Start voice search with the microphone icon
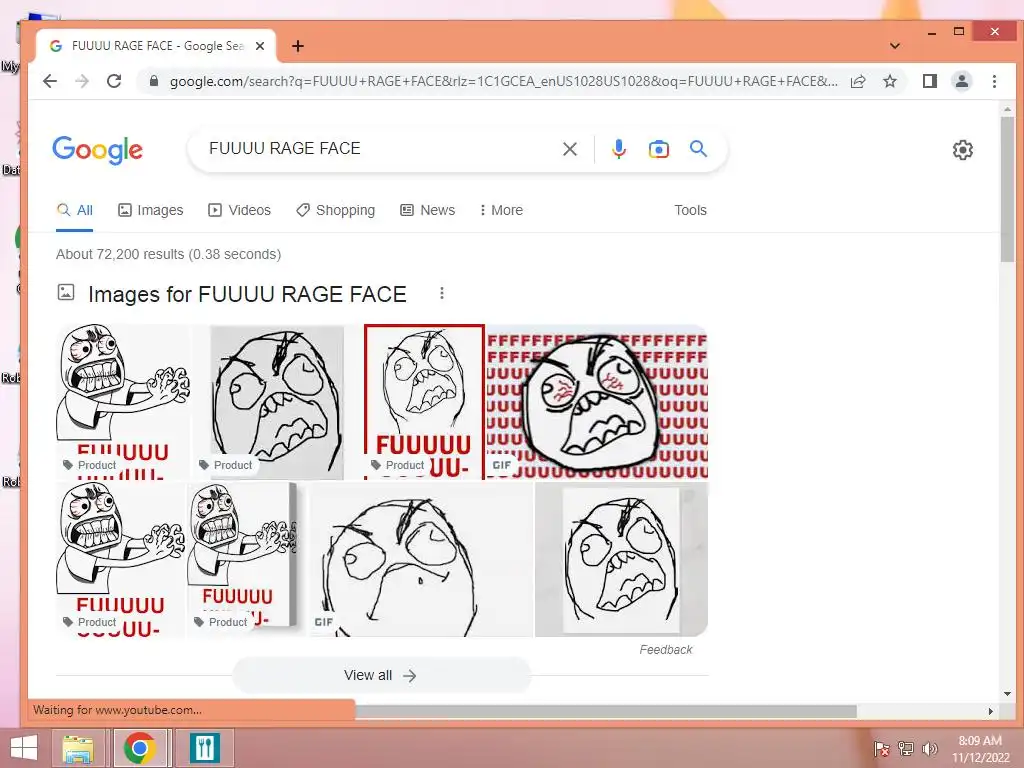The image size is (1024, 768). click(x=618, y=149)
